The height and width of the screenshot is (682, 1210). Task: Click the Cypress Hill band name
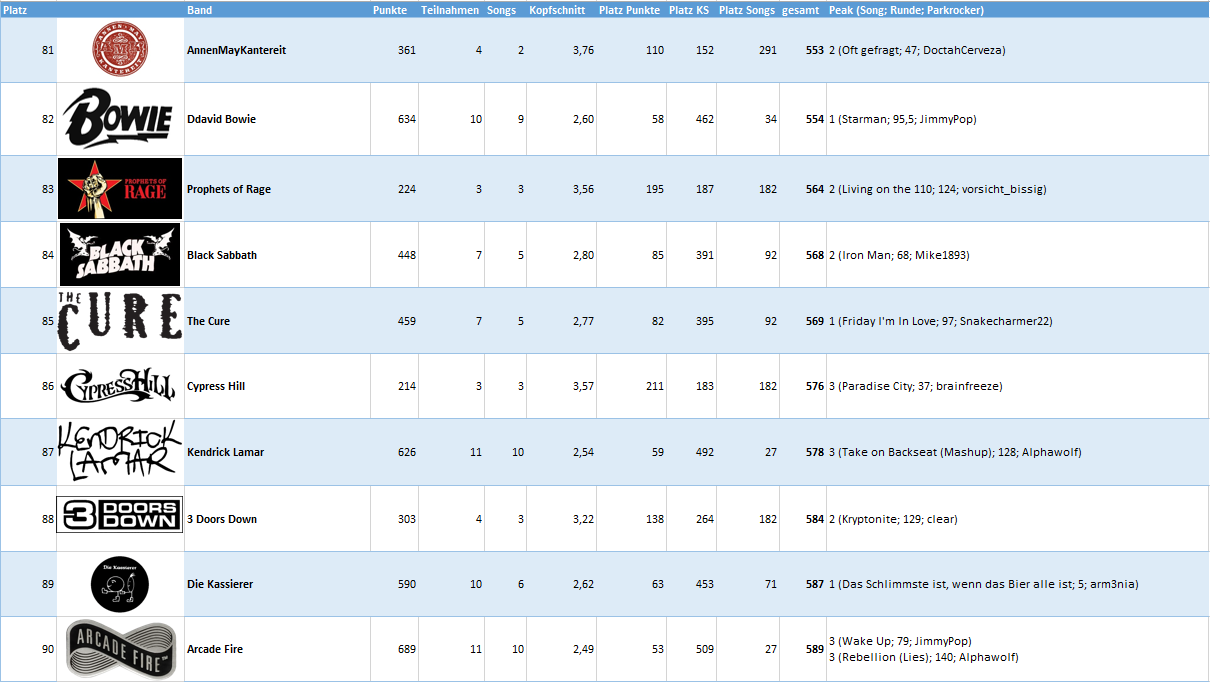216,386
